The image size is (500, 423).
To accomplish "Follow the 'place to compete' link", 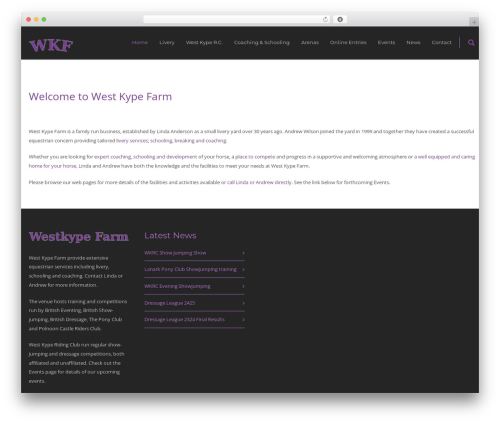I will [255, 157].
